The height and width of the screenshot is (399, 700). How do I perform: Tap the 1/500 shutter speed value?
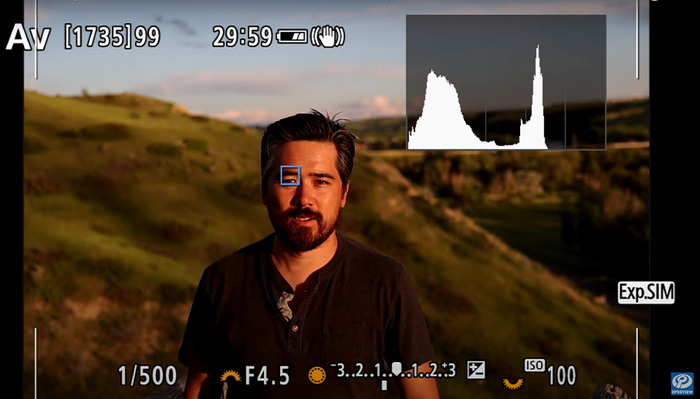click(147, 376)
